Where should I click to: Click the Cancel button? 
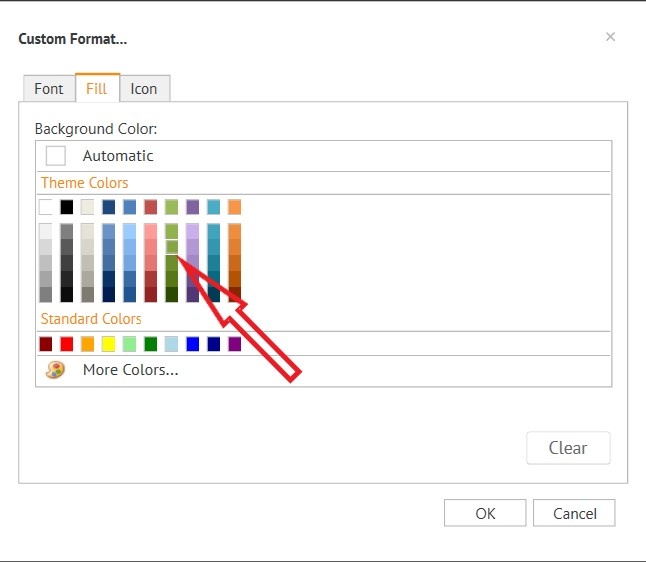(574, 513)
